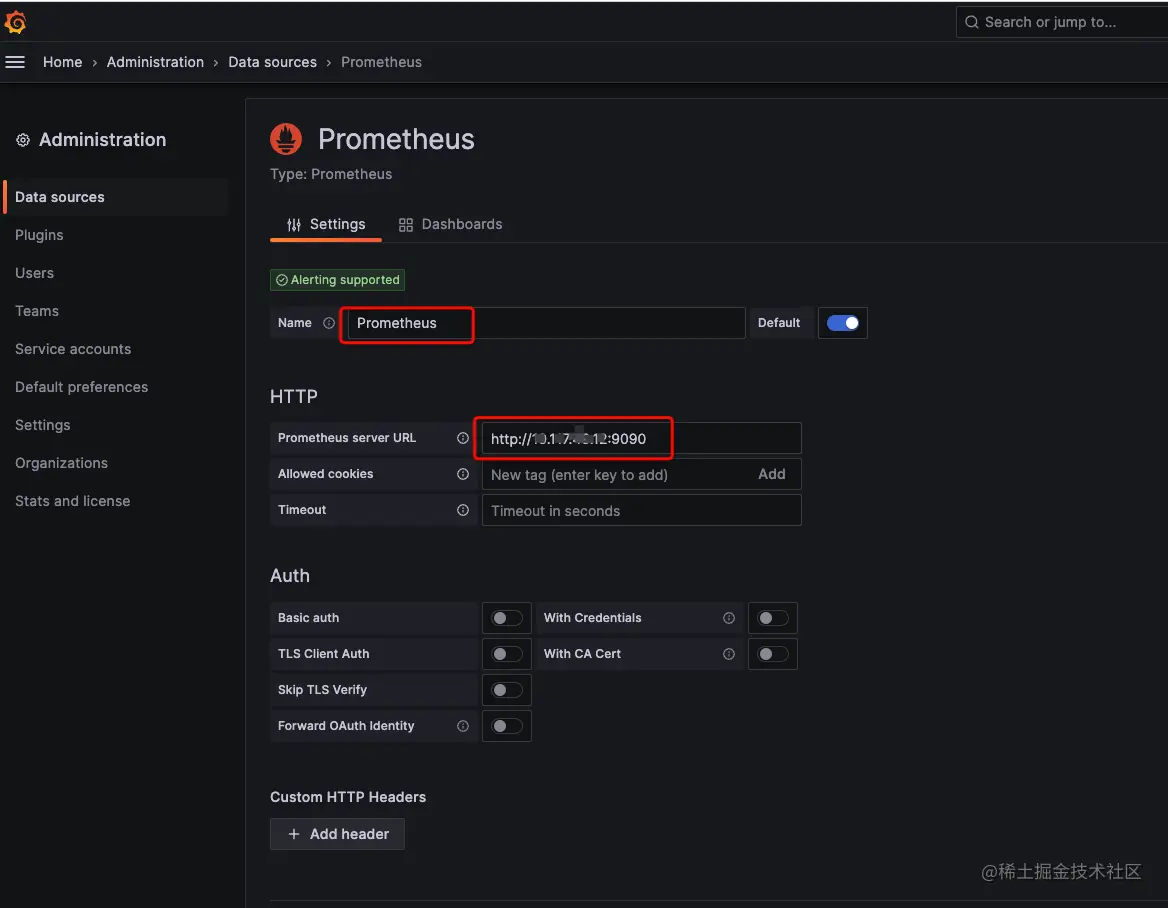The width and height of the screenshot is (1168, 908).
Task: Click the Custom HTTP Headers heading
Action: [348, 798]
